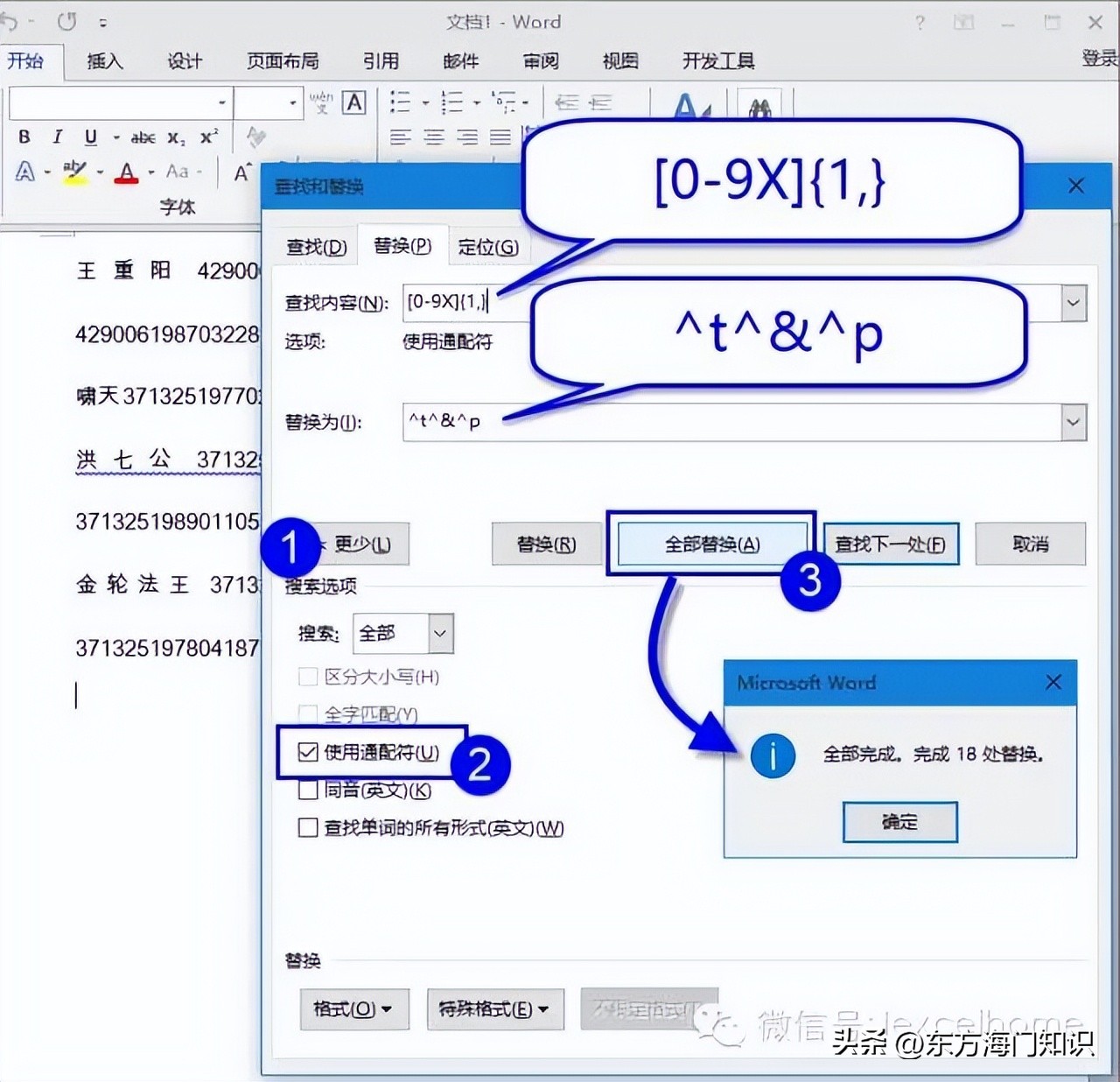This screenshot has width=1120, height=1082.
Task: Click the Strikethrough icon
Action: tap(144, 137)
